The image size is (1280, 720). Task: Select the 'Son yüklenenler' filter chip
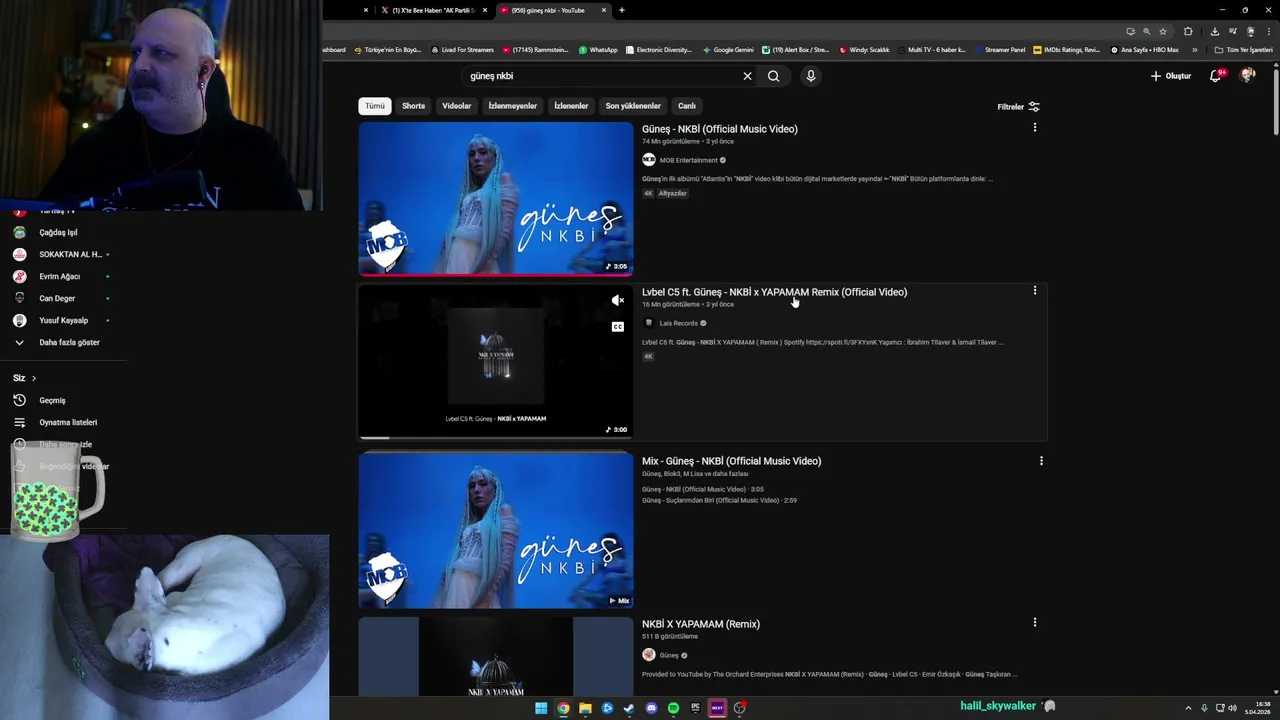click(x=633, y=106)
